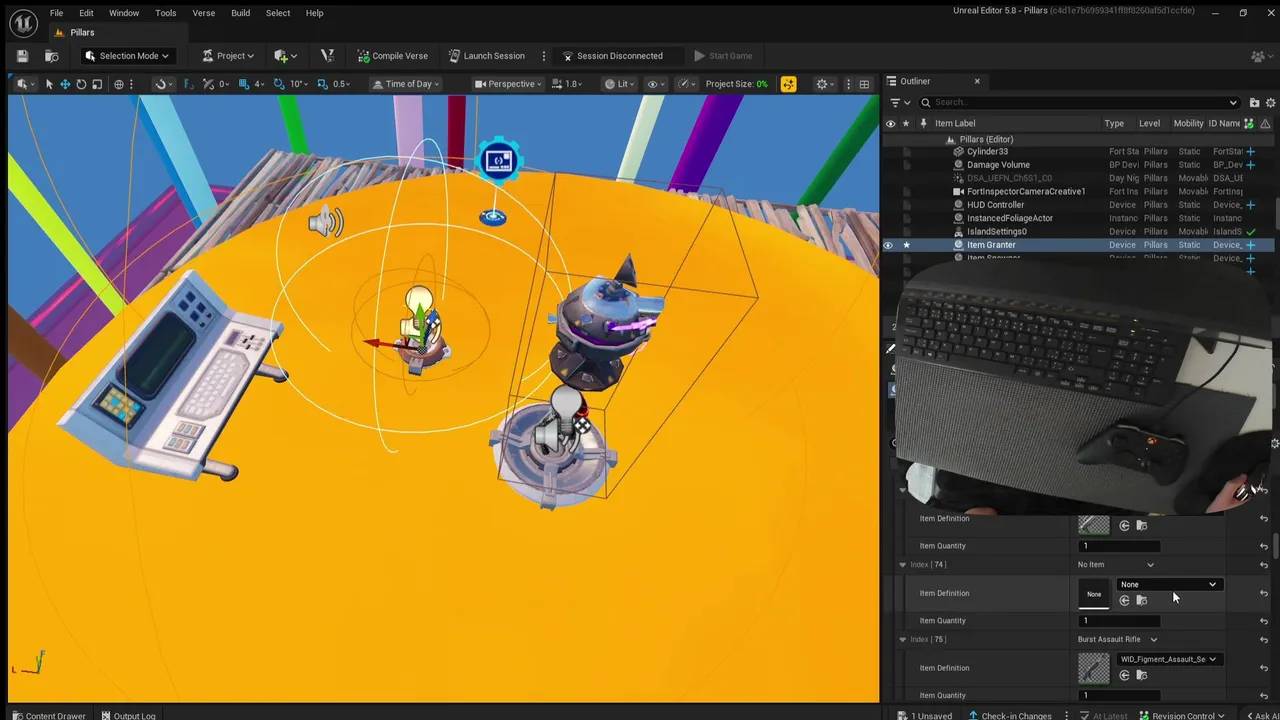Click the None item definition thumbnail
Viewport: 1280px width, 720px height.
(x=1094, y=594)
